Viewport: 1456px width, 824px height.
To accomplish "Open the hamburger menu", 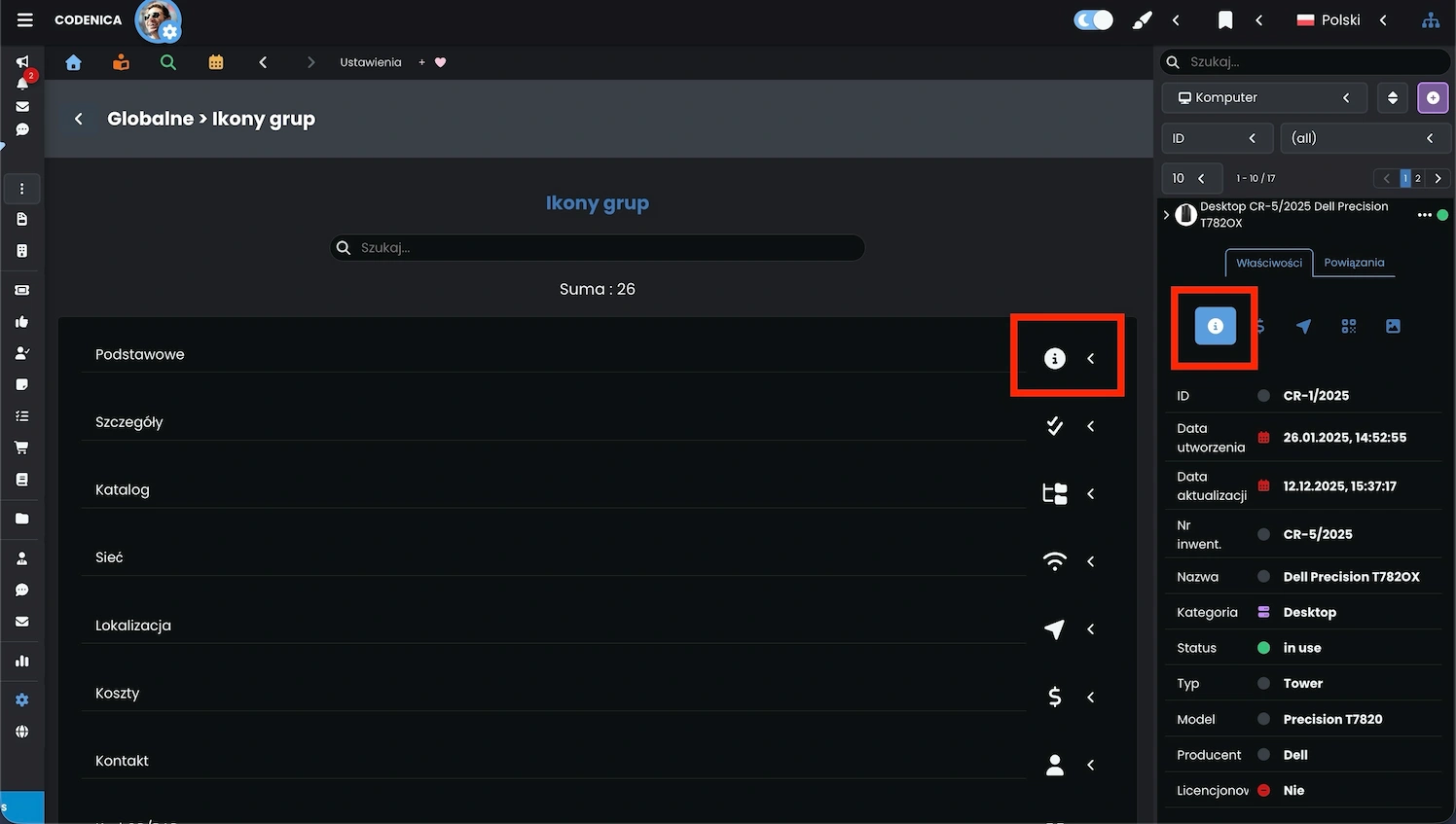I will coord(25,20).
